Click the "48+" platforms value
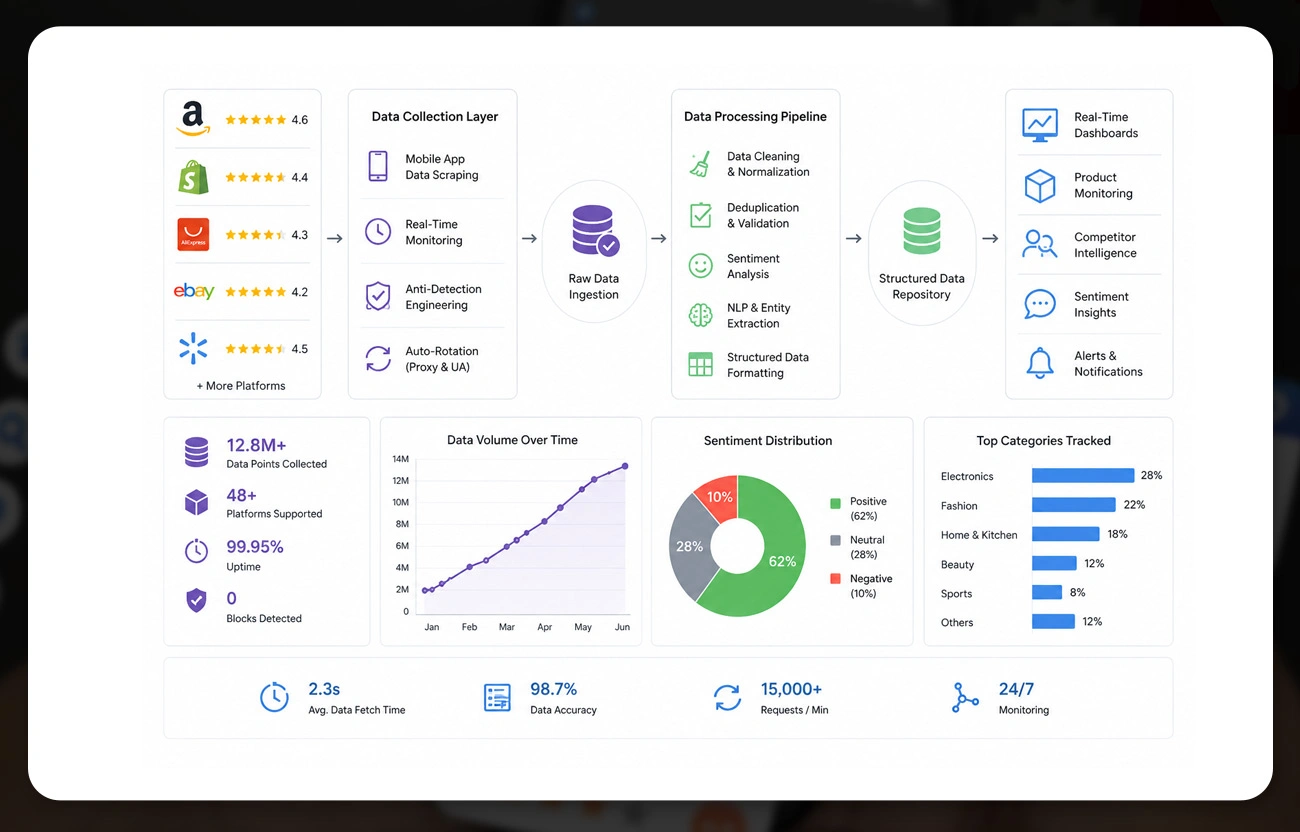Image resolution: width=1300 pixels, height=832 pixels. click(x=241, y=495)
